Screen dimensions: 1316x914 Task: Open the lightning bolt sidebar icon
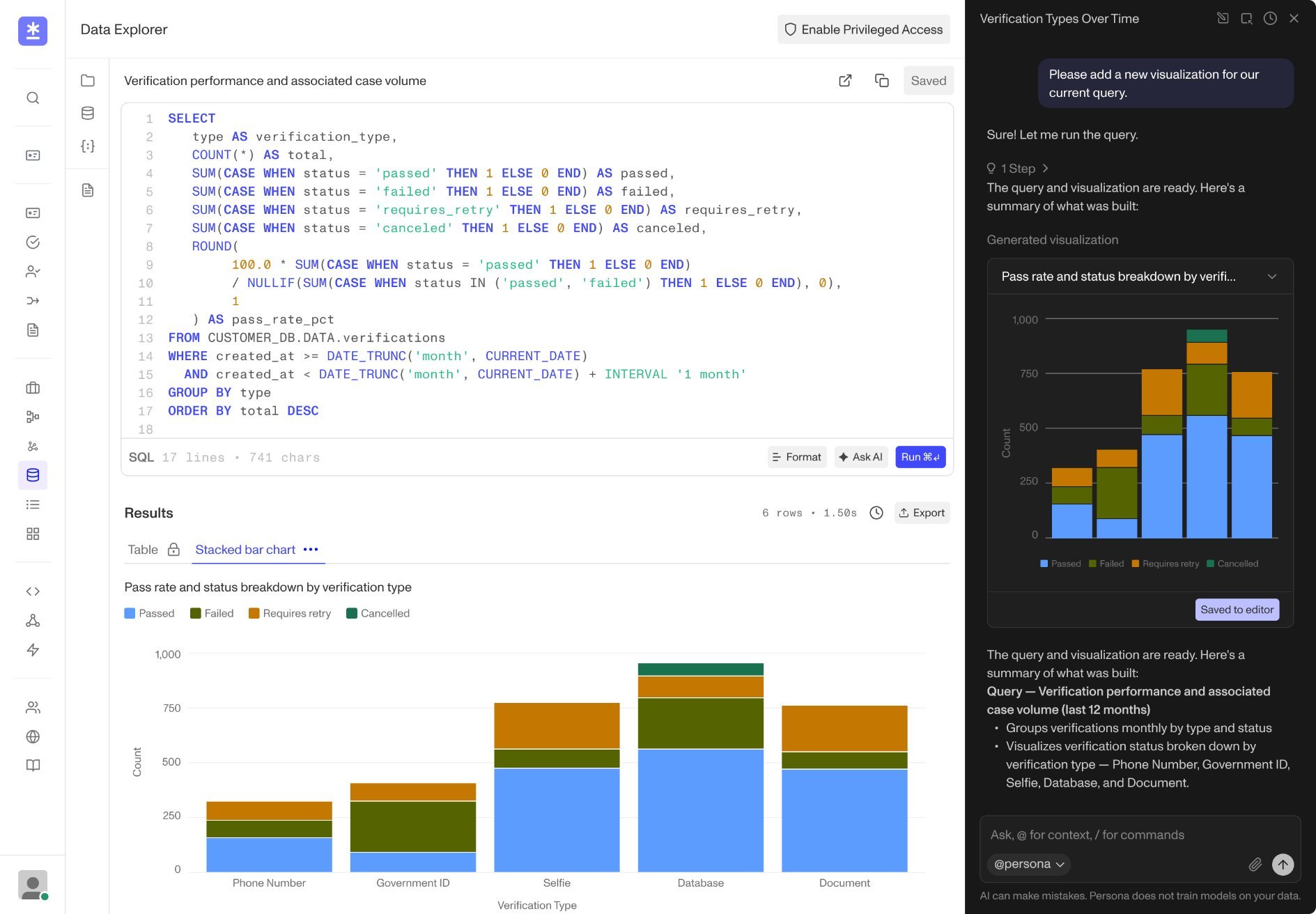coord(33,650)
